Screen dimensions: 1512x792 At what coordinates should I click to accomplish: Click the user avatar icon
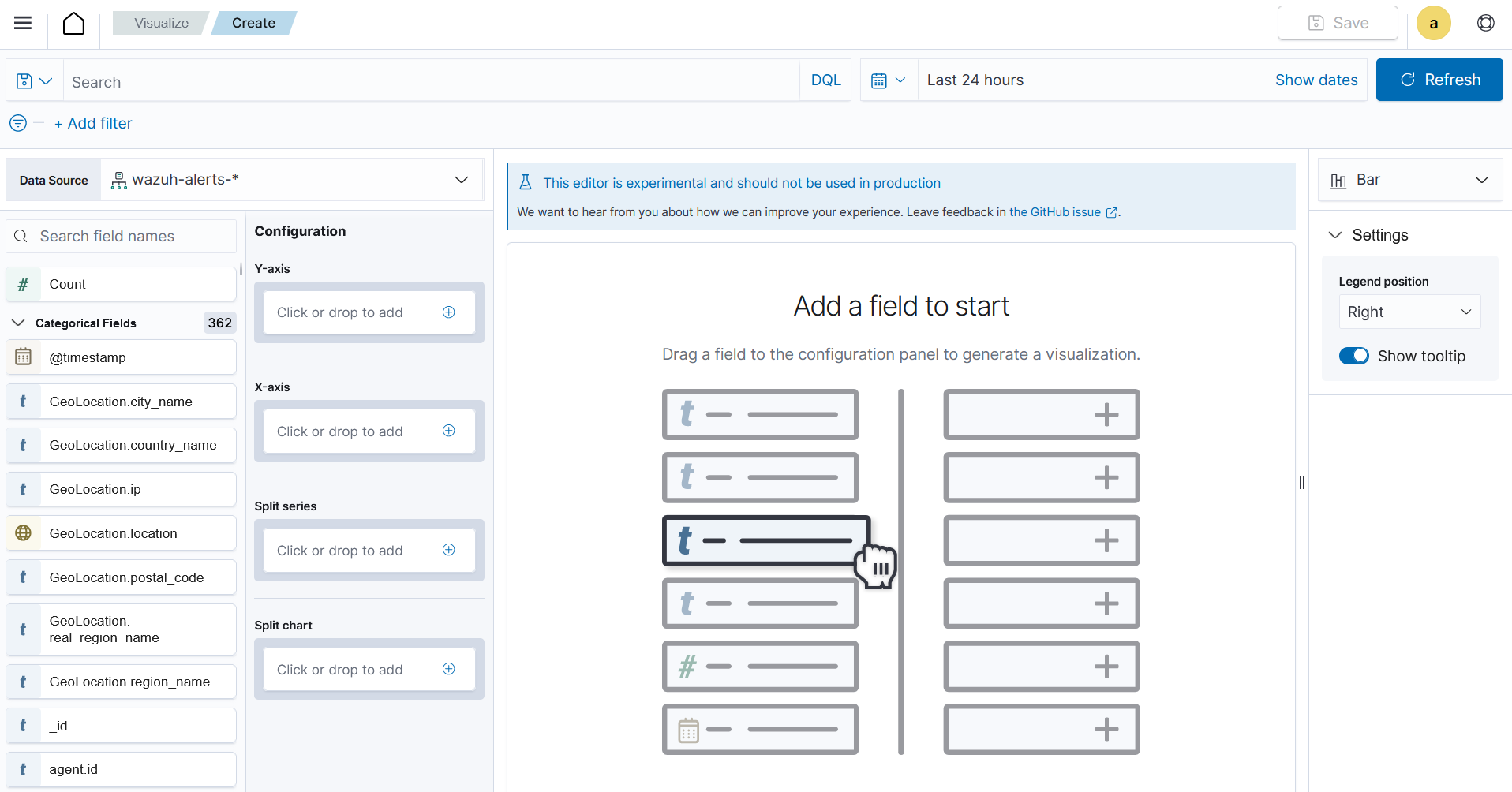point(1434,23)
